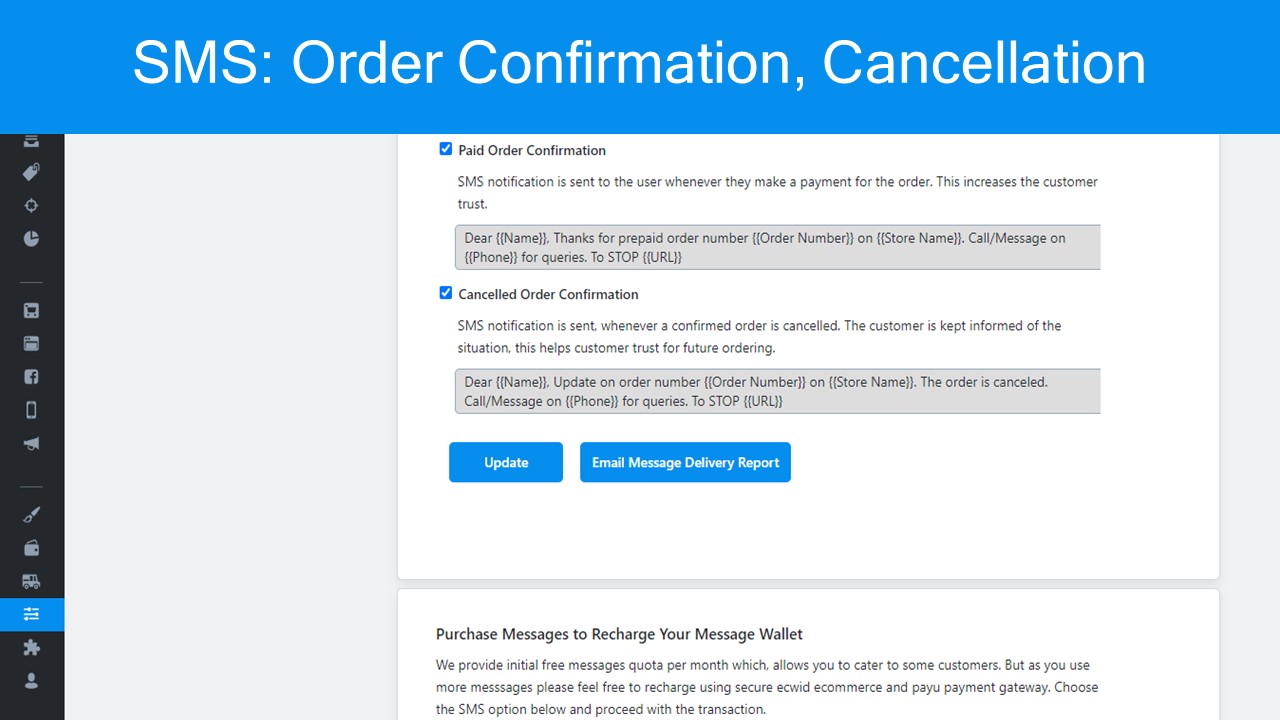Uncheck Cancelled Order Confirmation checkbox
The width and height of the screenshot is (1280, 720).
(446, 293)
